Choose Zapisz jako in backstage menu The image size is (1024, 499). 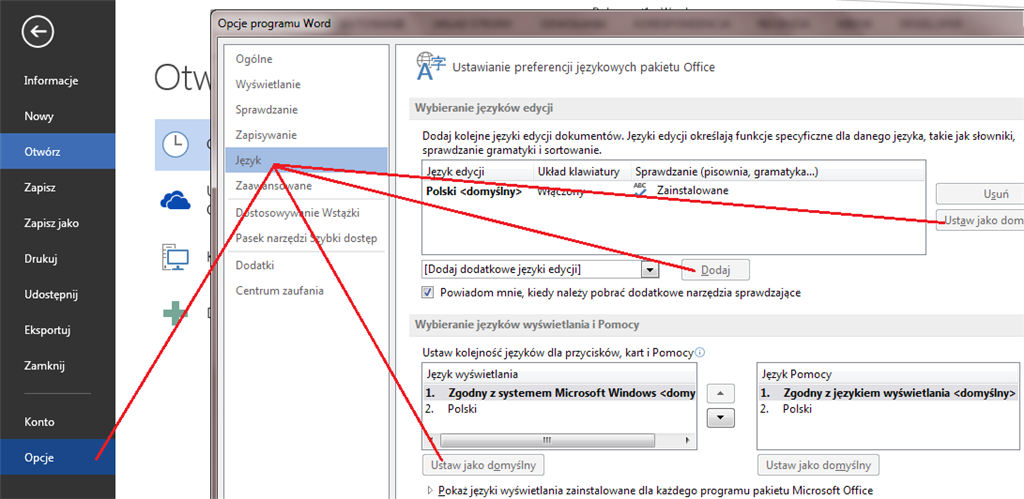[x=52, y=223]
